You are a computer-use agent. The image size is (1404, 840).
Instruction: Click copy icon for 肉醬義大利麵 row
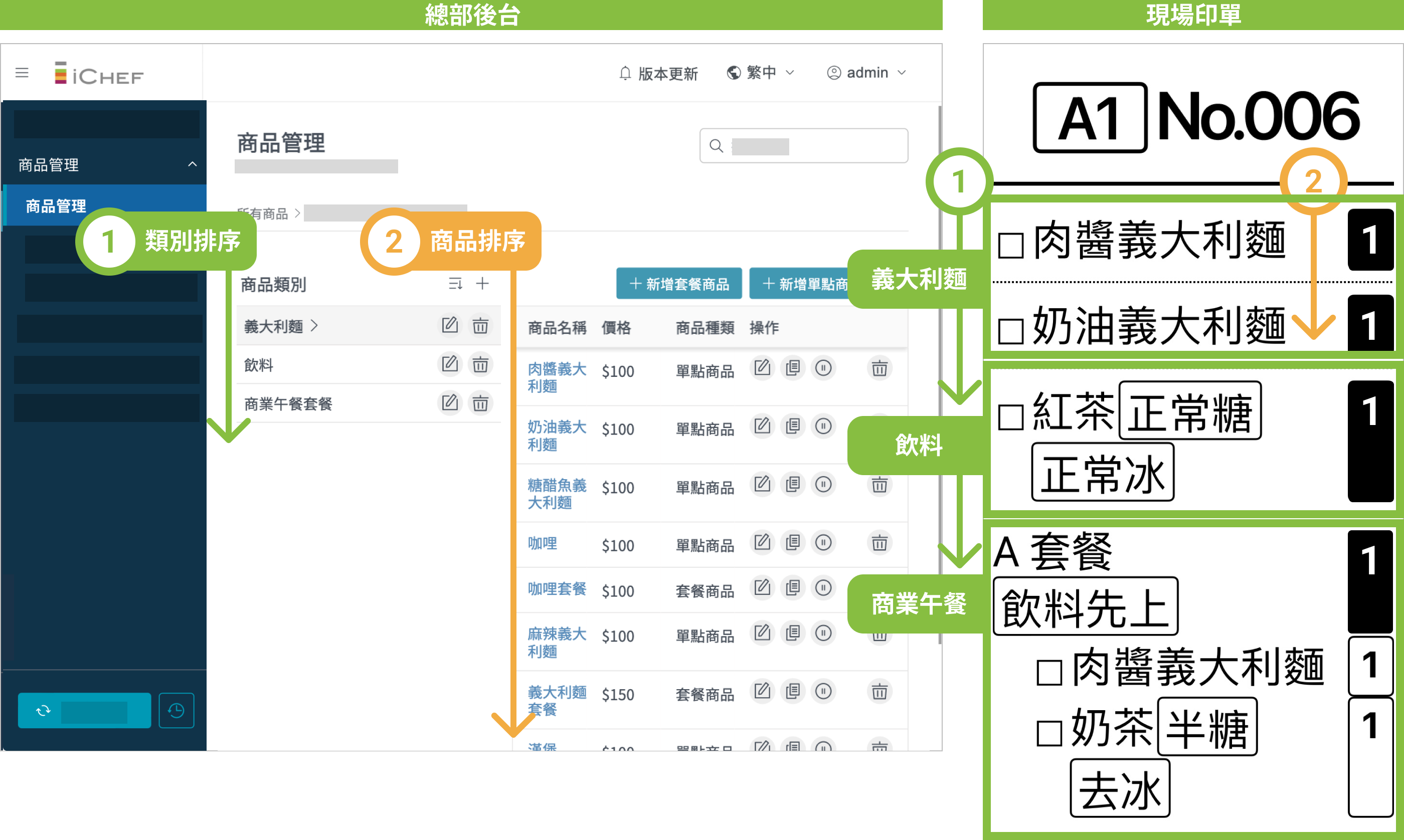(x=793, y=368)
